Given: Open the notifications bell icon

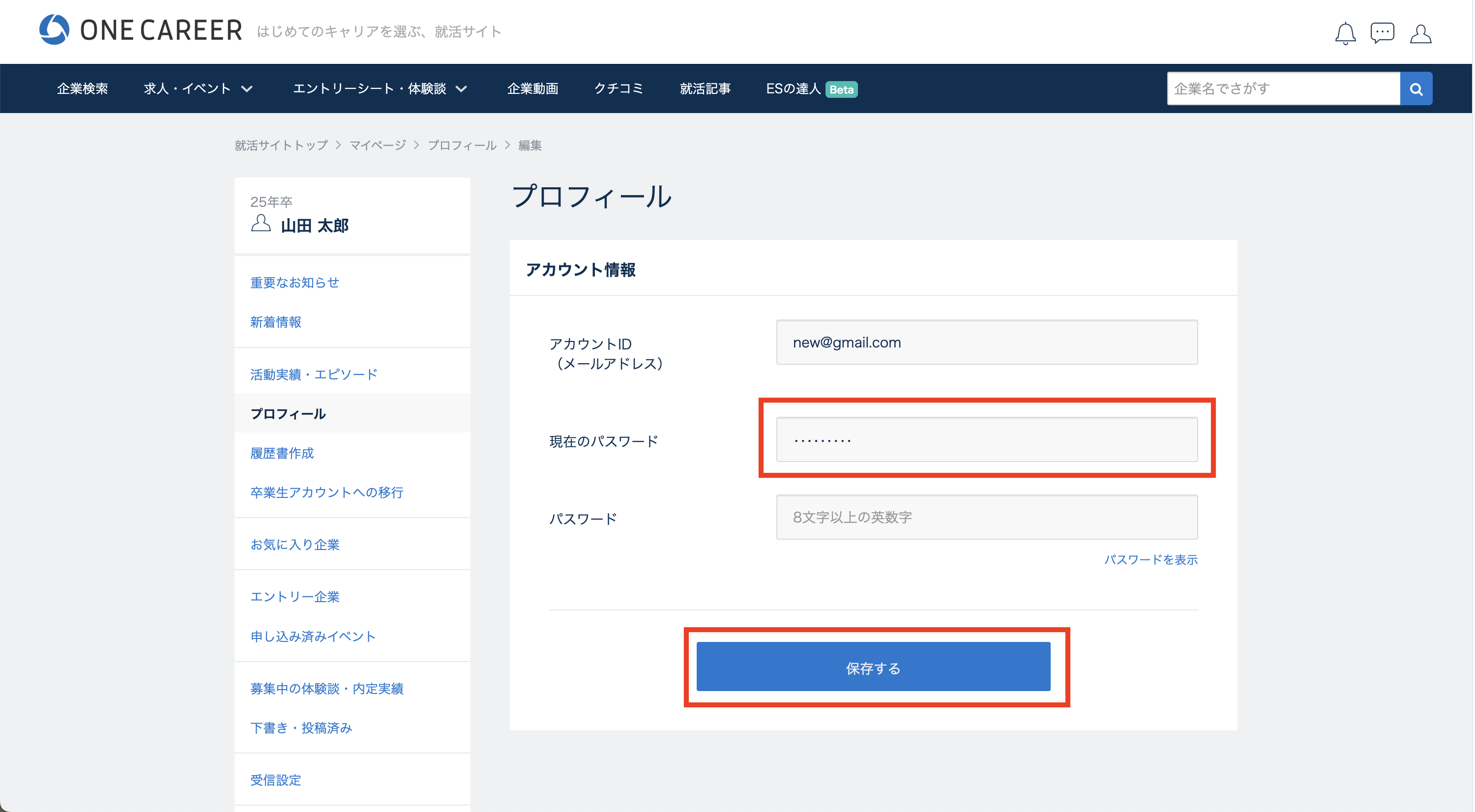Looking at the screenshot, I should pos(1345,33).
